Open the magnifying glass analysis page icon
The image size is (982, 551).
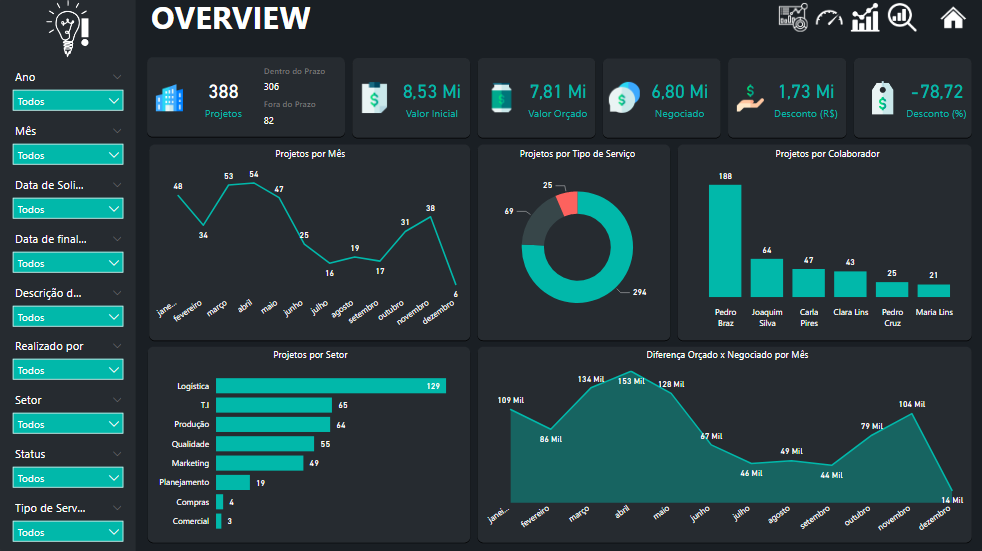902,17
